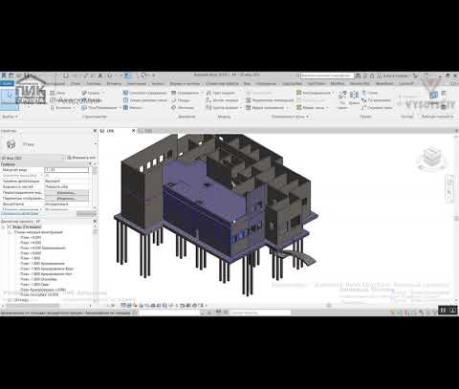Screen dimensions: 459x389
Task: Click the view scale input field
Action: pyautogui.click(x=67, y=170)
